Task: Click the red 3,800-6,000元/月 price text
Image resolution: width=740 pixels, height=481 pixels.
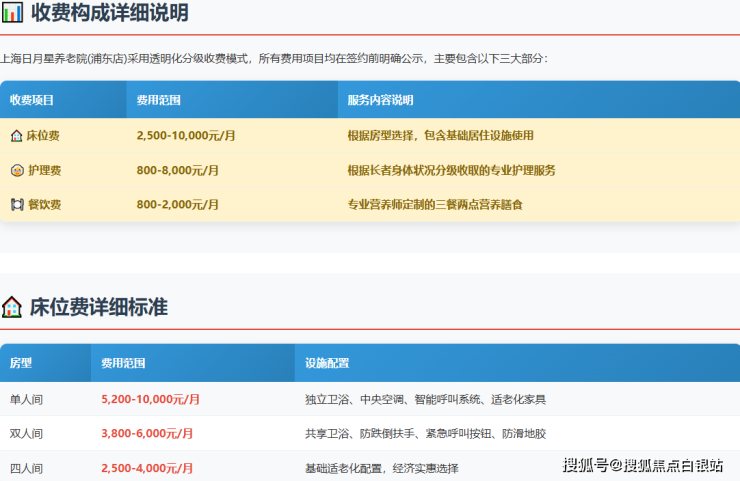Action: pyautogui.click(x=147, y=434)
